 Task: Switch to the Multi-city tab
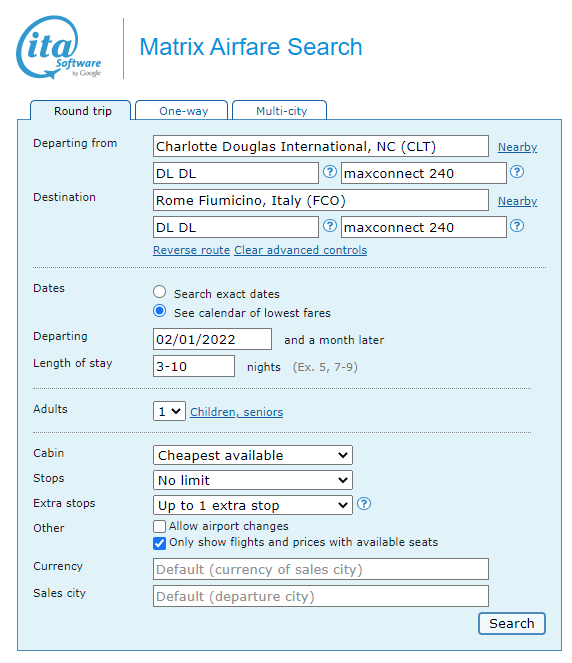(x=281, y=111)
